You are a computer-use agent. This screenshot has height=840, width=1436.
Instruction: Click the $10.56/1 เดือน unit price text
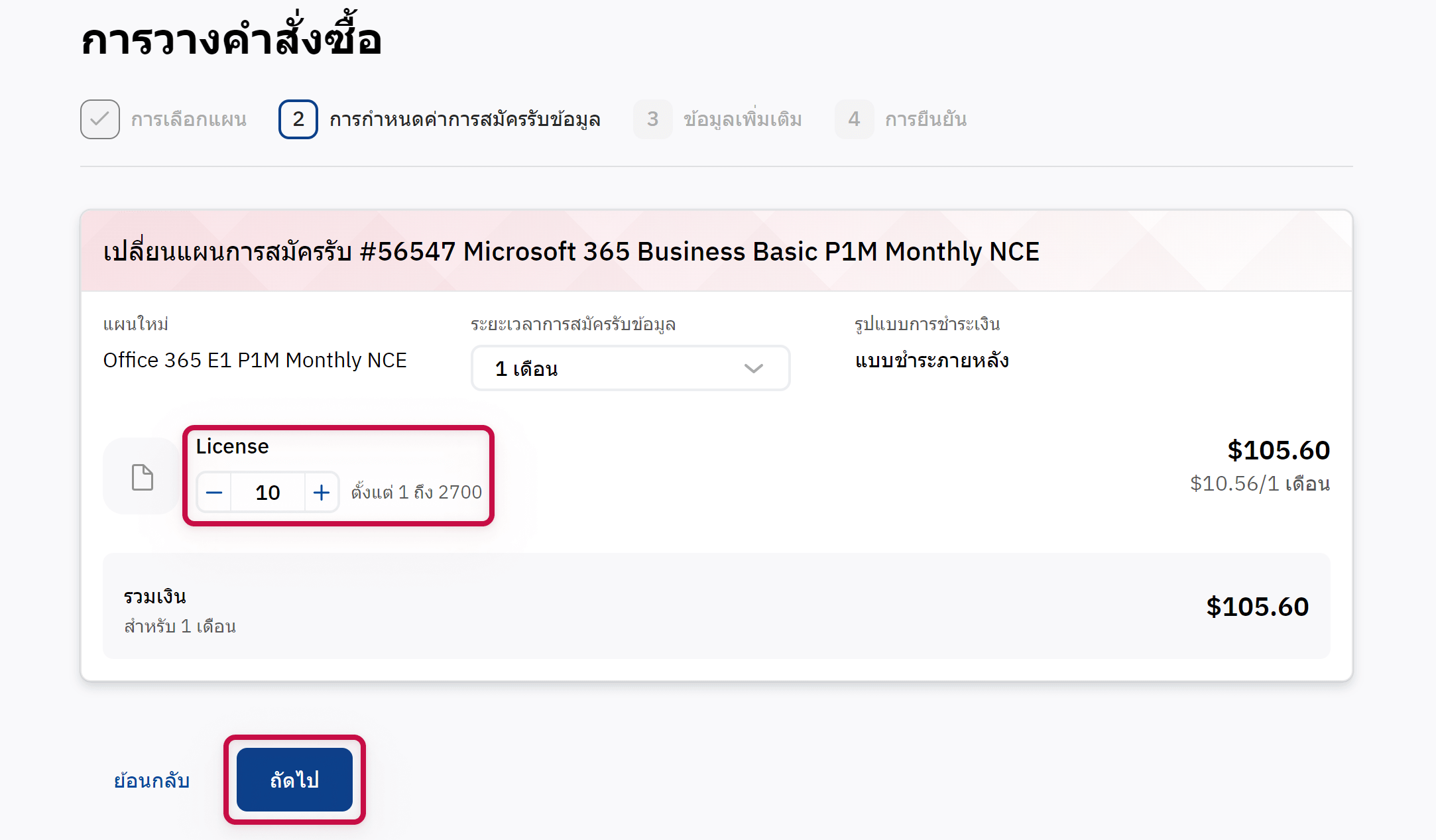pyautogui.click(x=1260, y=483)
